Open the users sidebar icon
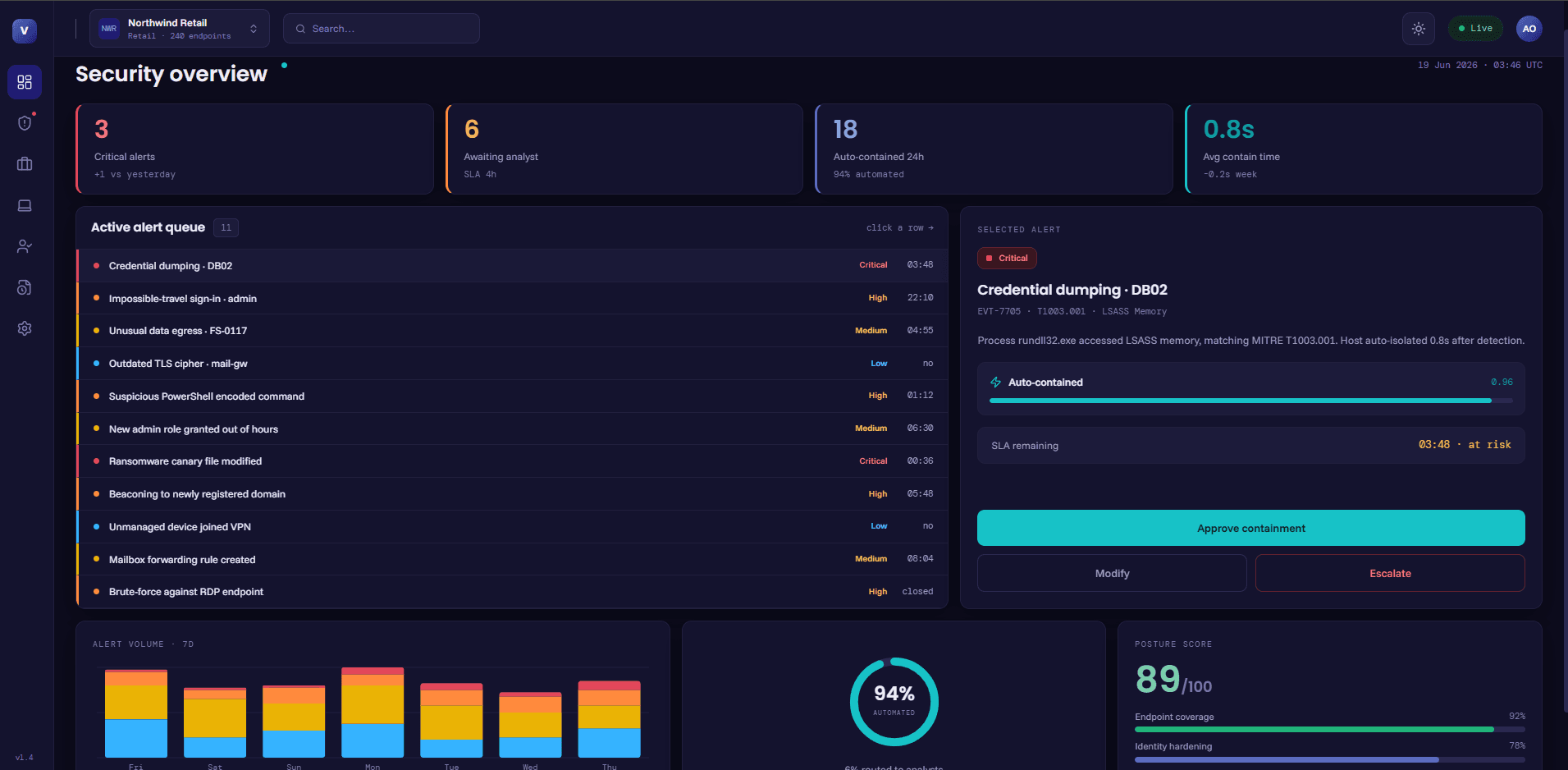The image size is (1568, 770). (25, 246)
